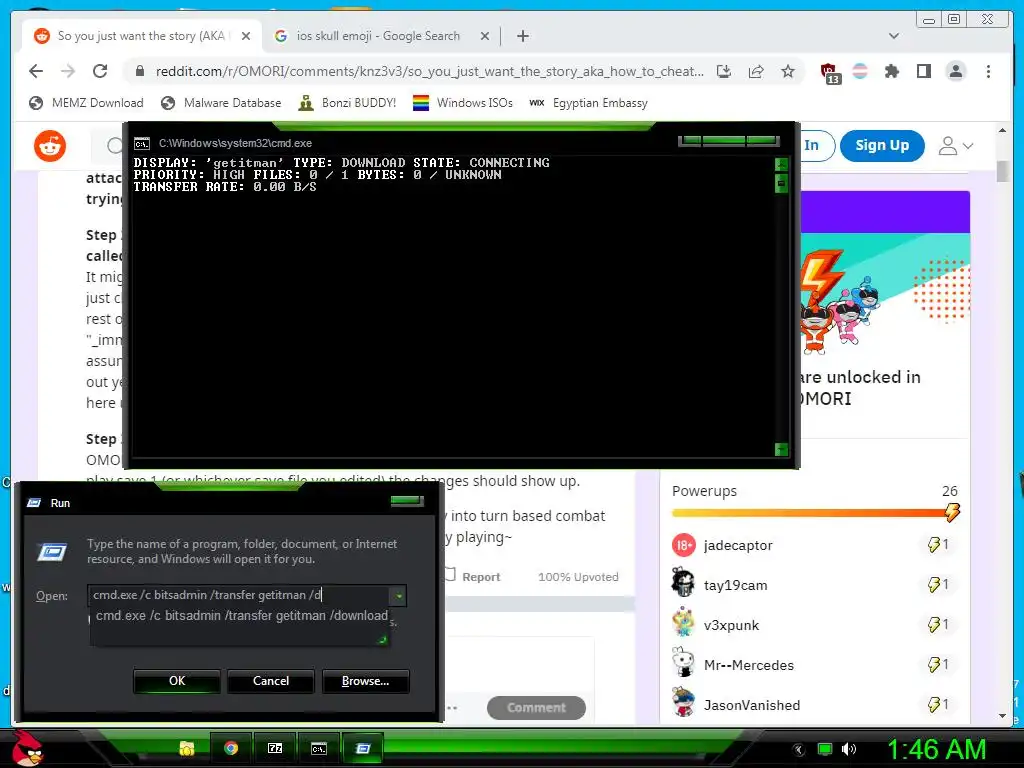This screenshot has height=768, width=1024.
Task: Open tay19cam in the Powerups list
Action: pyautogui.click(x=735, y=585)
